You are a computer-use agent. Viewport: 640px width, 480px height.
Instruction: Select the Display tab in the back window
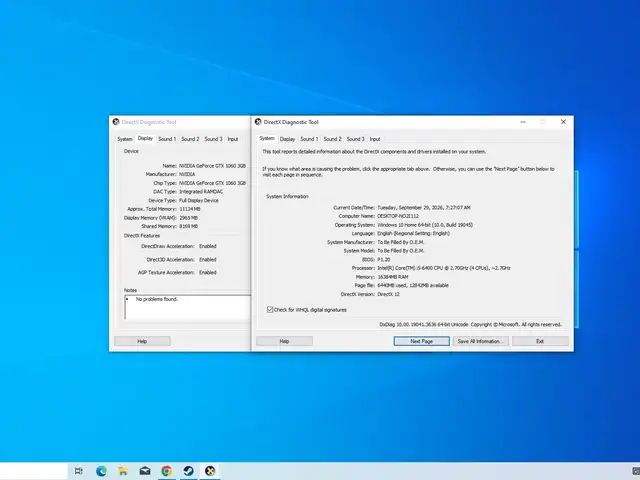[x=145, y=138]
